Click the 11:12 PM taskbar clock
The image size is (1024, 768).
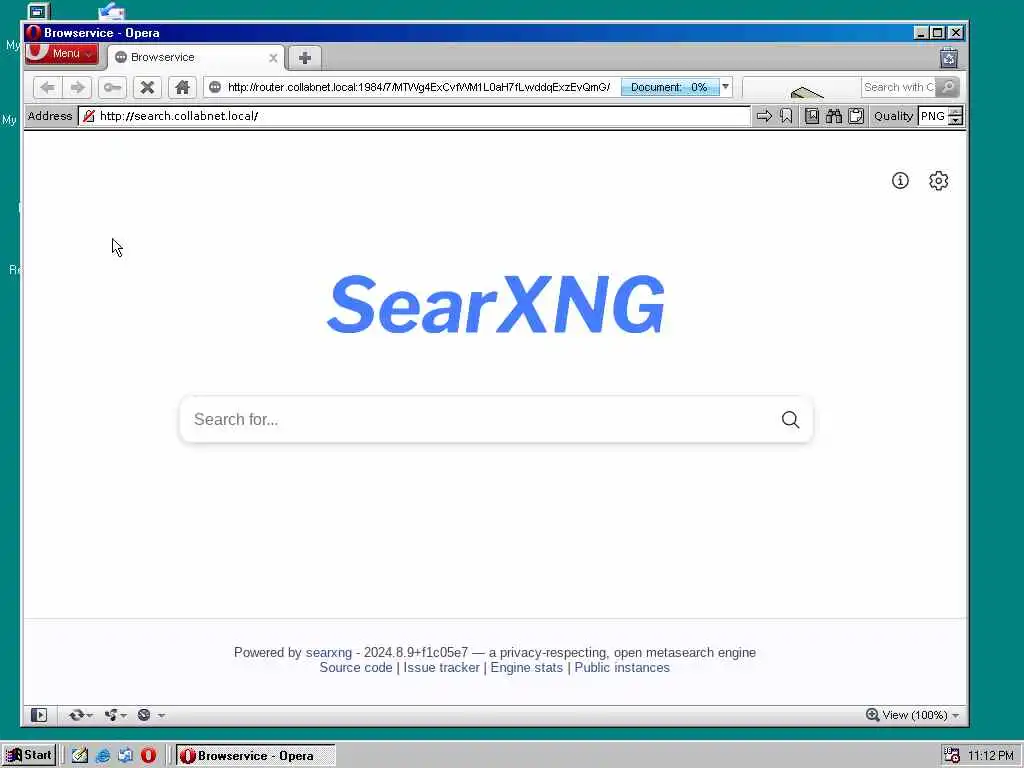pos(991,756)
